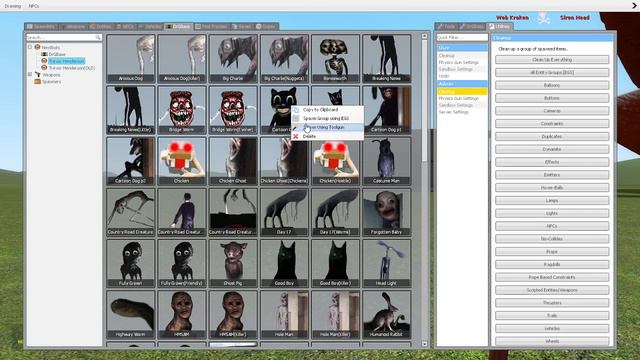Select the Day 17(Worms) spawn icon
640x360 pixels.
(336, 212)
